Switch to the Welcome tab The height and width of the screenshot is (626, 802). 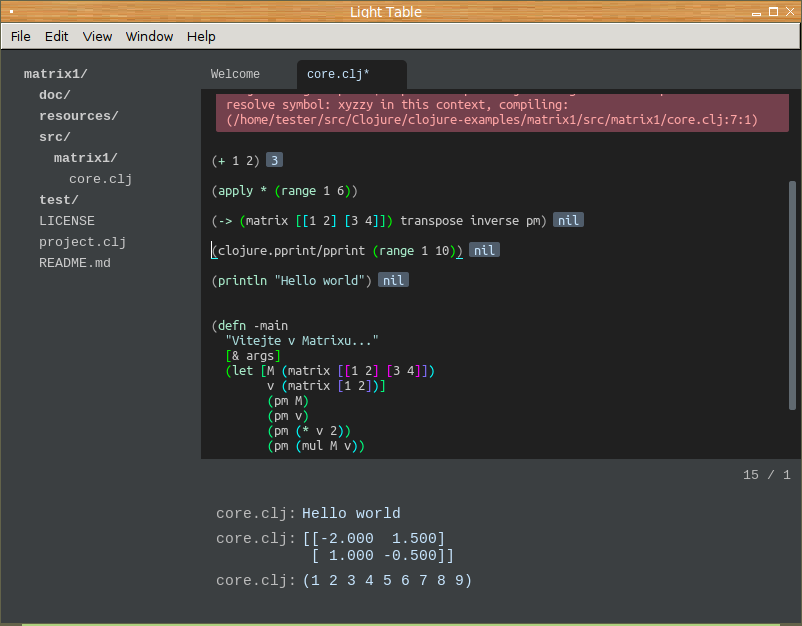tap(235, 74)
